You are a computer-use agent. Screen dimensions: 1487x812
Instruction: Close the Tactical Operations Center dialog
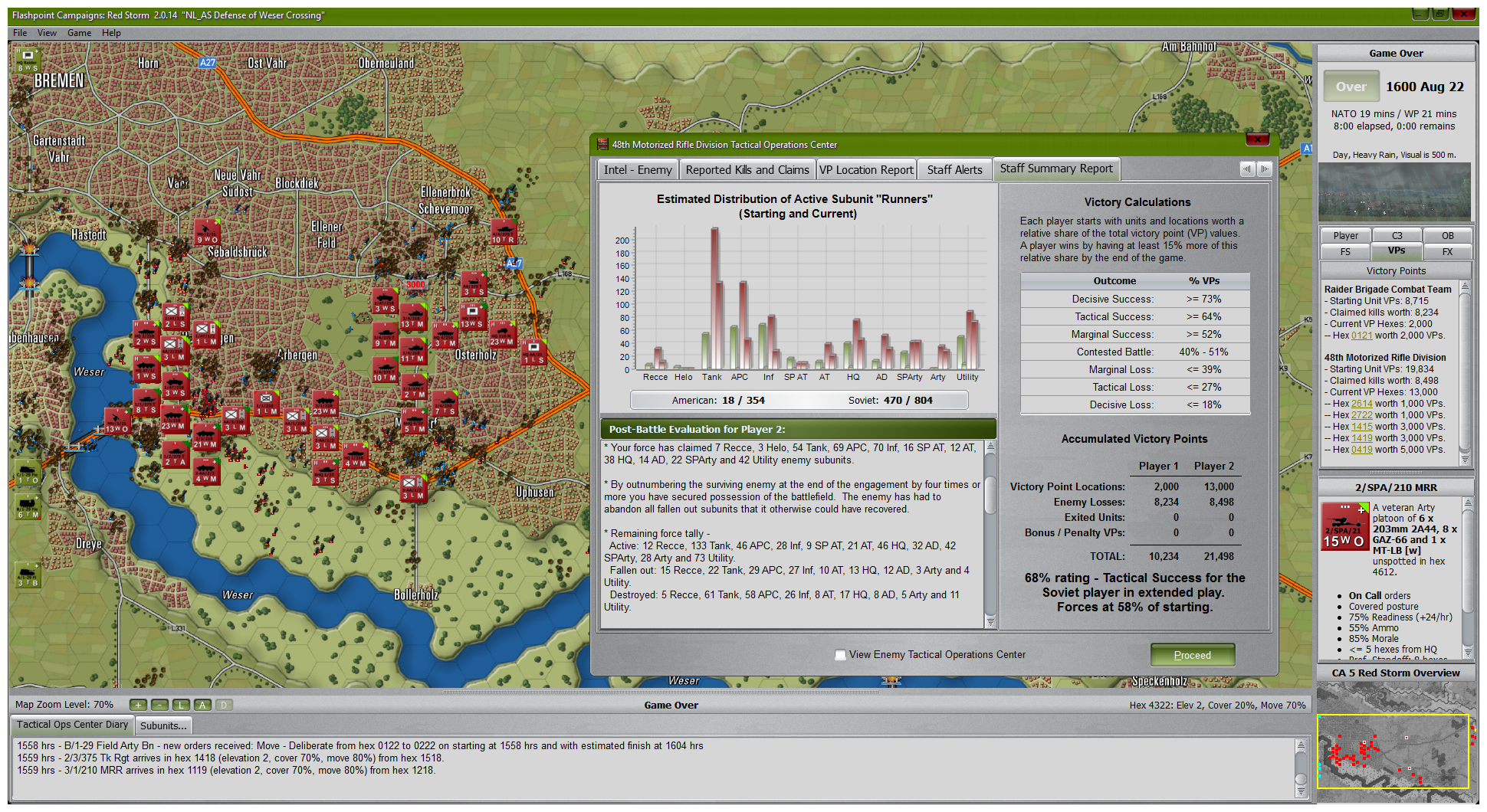pyautogui.click(x=1258, y=139)
